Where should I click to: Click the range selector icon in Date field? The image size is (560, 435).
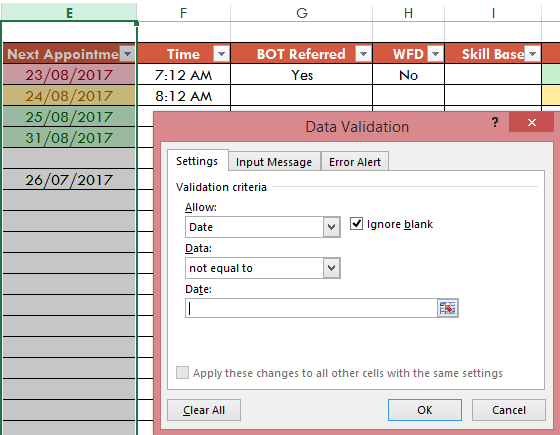[448, 308]
